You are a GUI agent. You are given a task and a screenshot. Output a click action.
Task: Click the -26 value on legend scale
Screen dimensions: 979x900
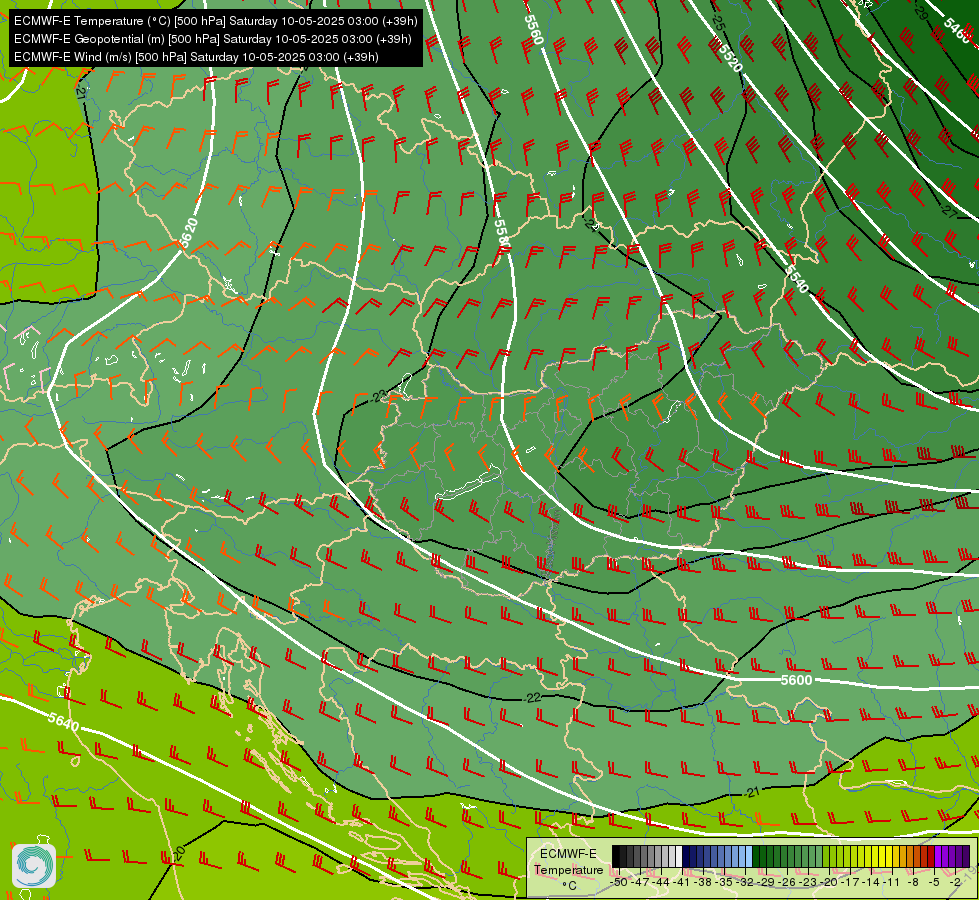(787, 883)
